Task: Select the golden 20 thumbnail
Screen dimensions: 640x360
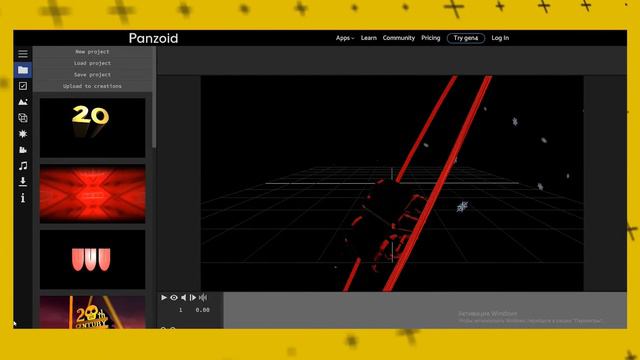Action: point(93,128)
